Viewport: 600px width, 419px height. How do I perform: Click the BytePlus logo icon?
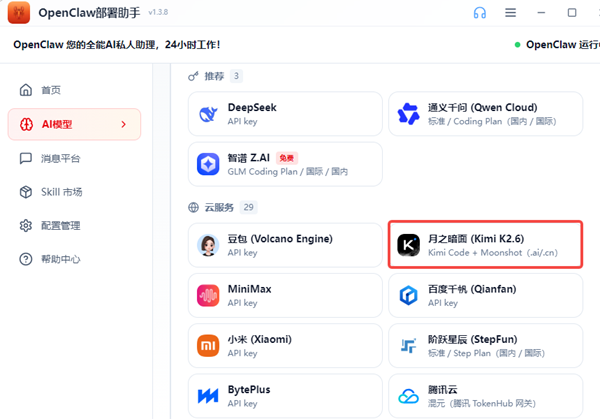(208, 396)
